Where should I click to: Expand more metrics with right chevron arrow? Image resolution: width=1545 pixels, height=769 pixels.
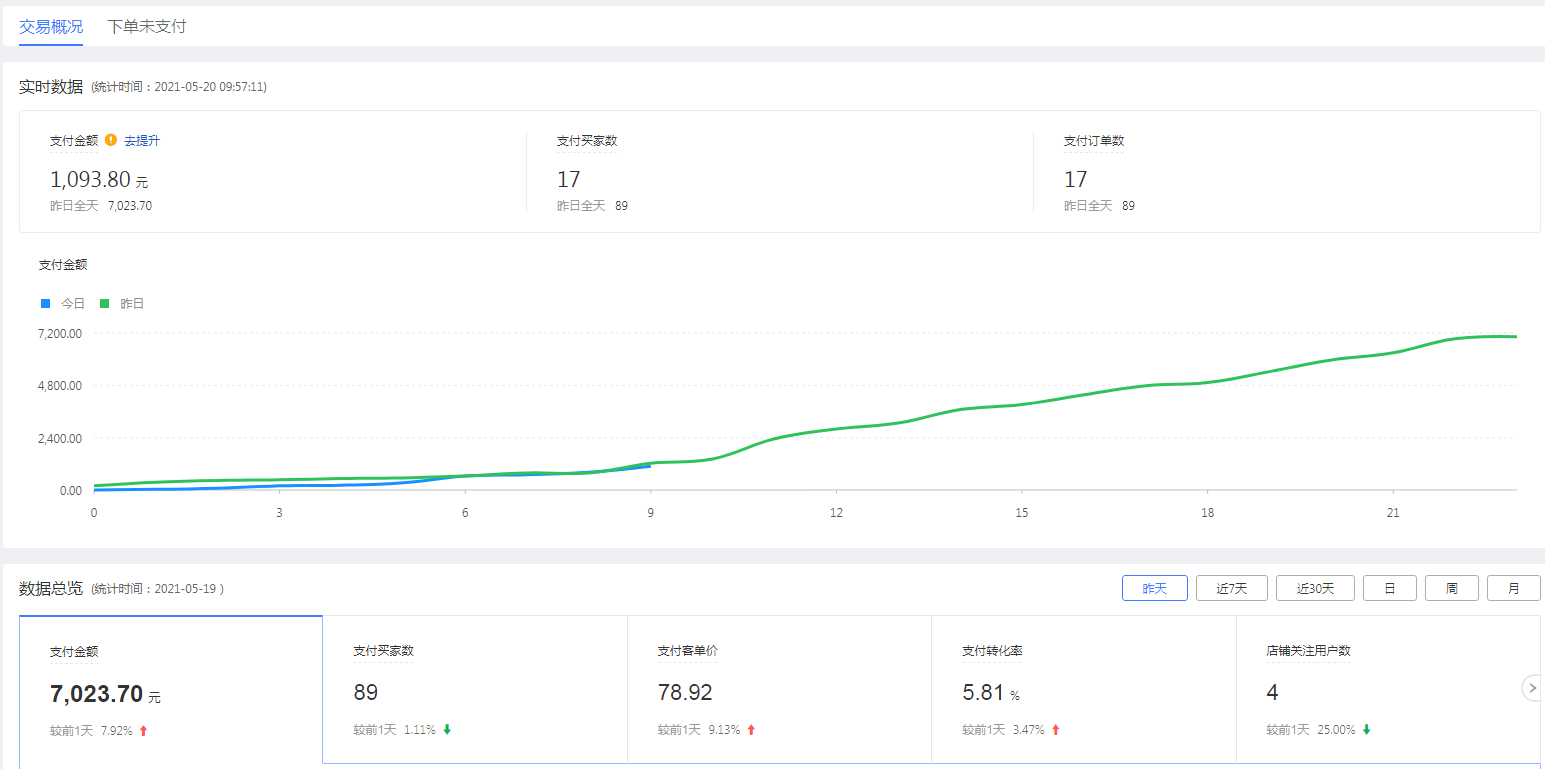point(1533,688)
